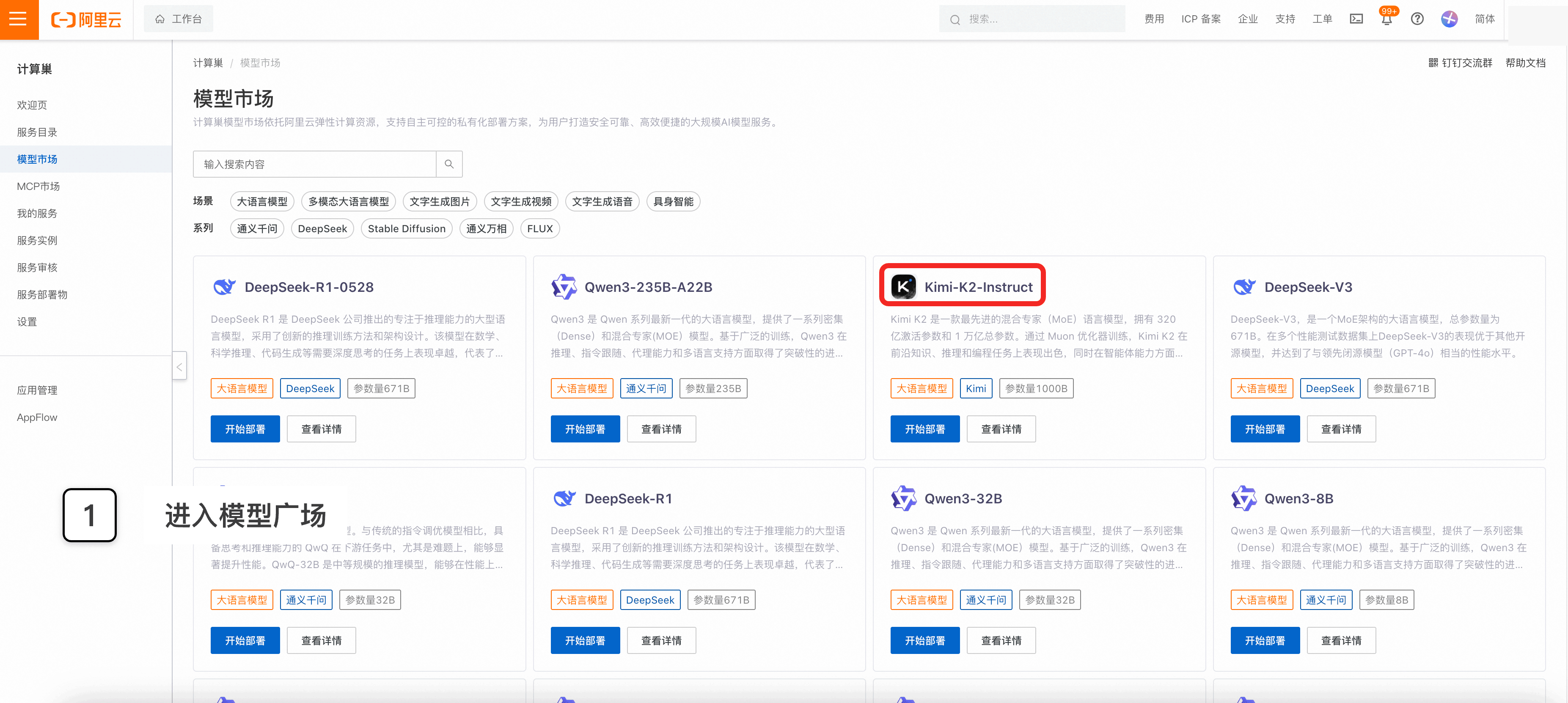Click the Kimi K logo icon
This screenshot has width=1568, height=703.
click(903, 287)
